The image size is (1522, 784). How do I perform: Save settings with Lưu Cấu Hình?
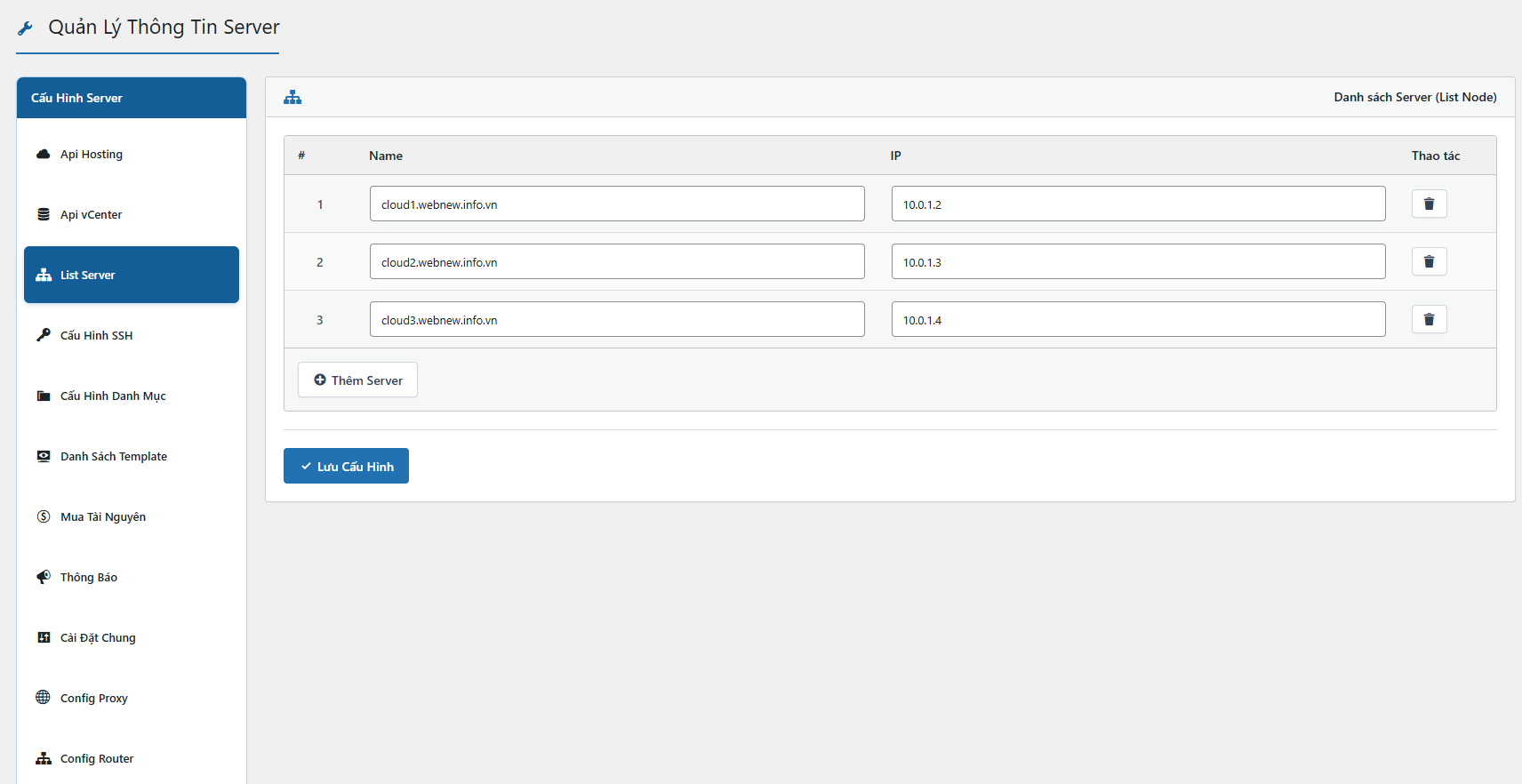click(x=346, y=466)
